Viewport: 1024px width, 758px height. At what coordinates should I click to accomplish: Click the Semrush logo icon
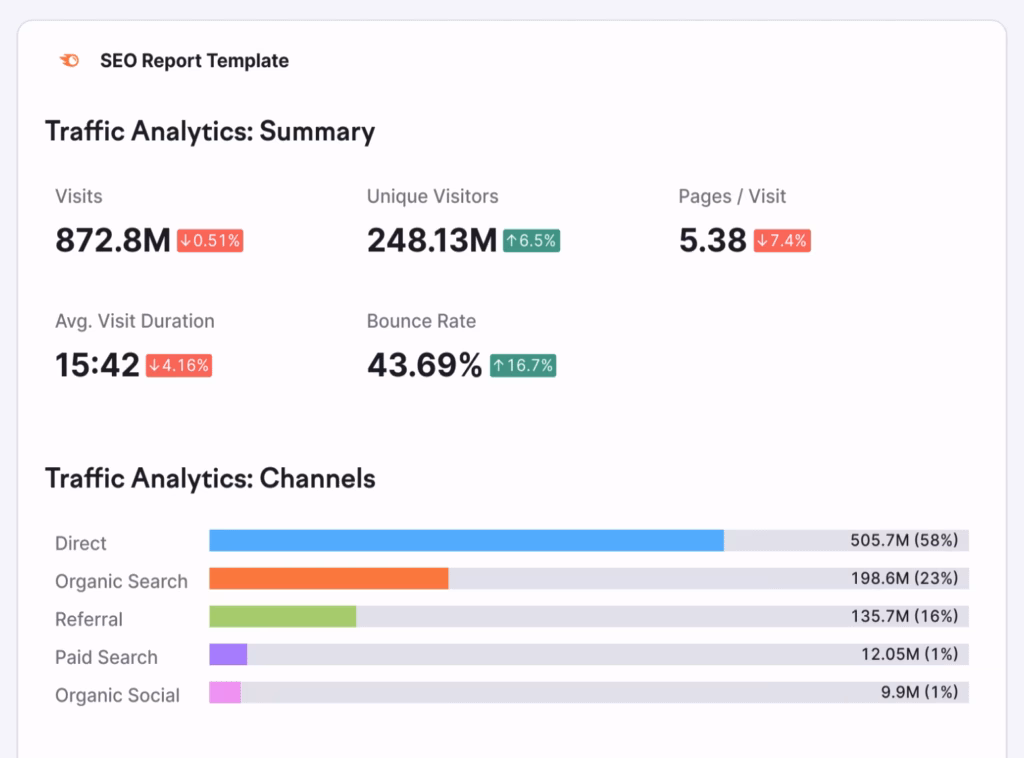[69, 60]
